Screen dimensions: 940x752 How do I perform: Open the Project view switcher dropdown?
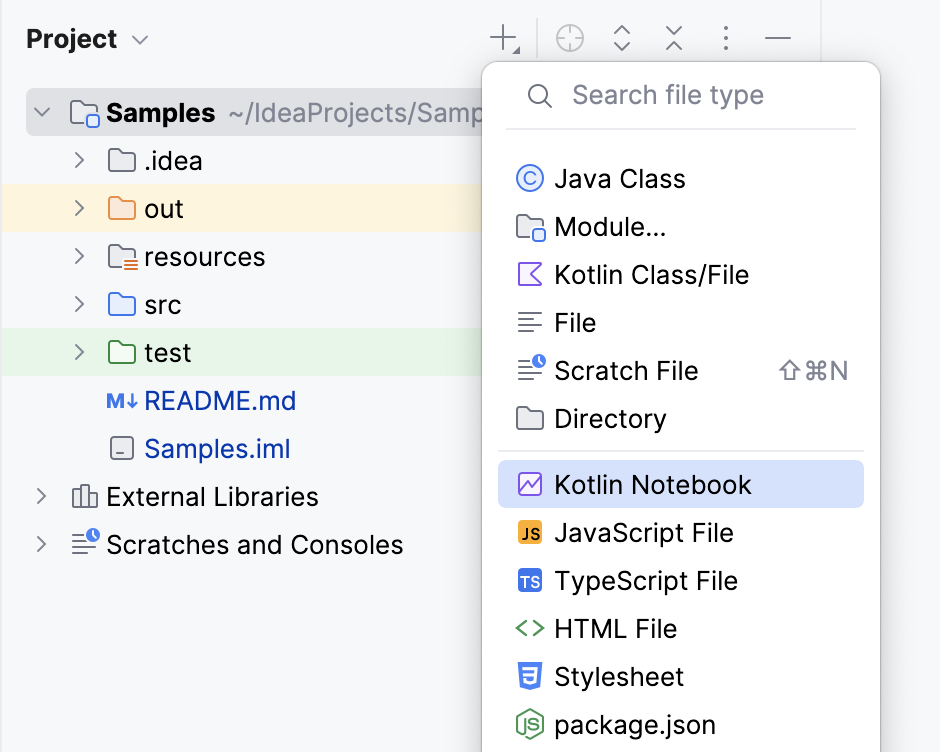point(138,39)
